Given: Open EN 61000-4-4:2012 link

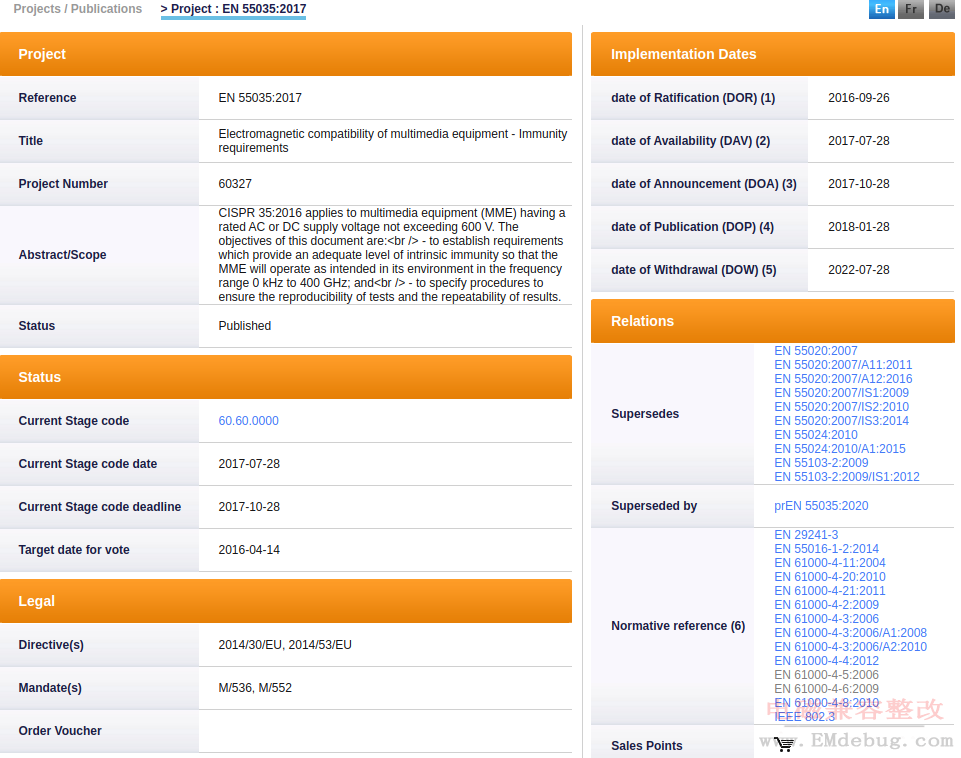Looking at the screenshot, I should (x=826, y=661).
